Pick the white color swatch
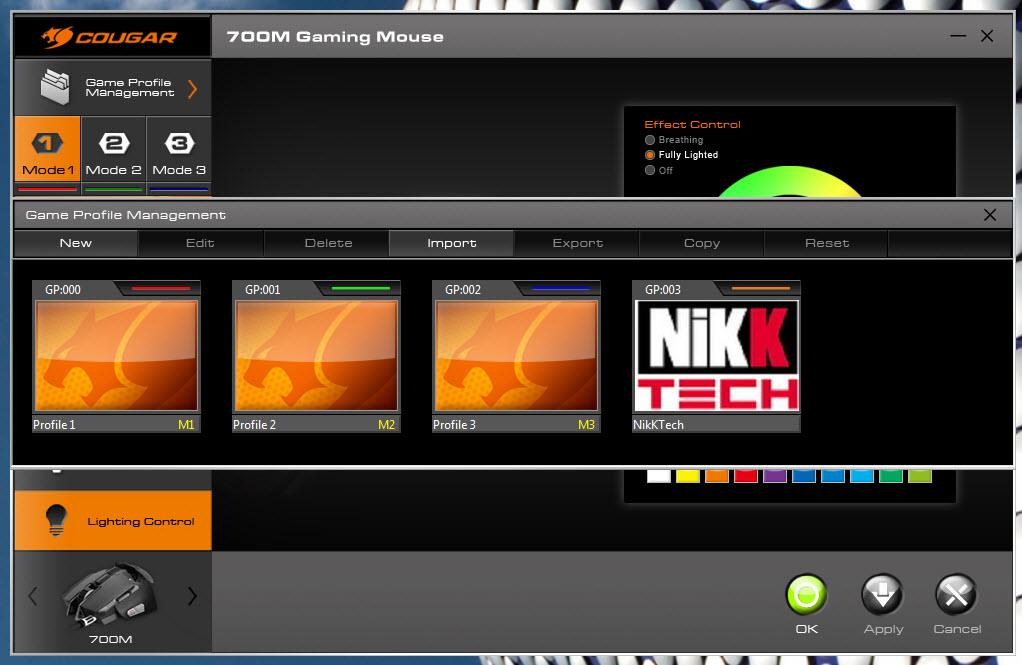The width and height of the screenshot is (1022, 665). point(658,476)
